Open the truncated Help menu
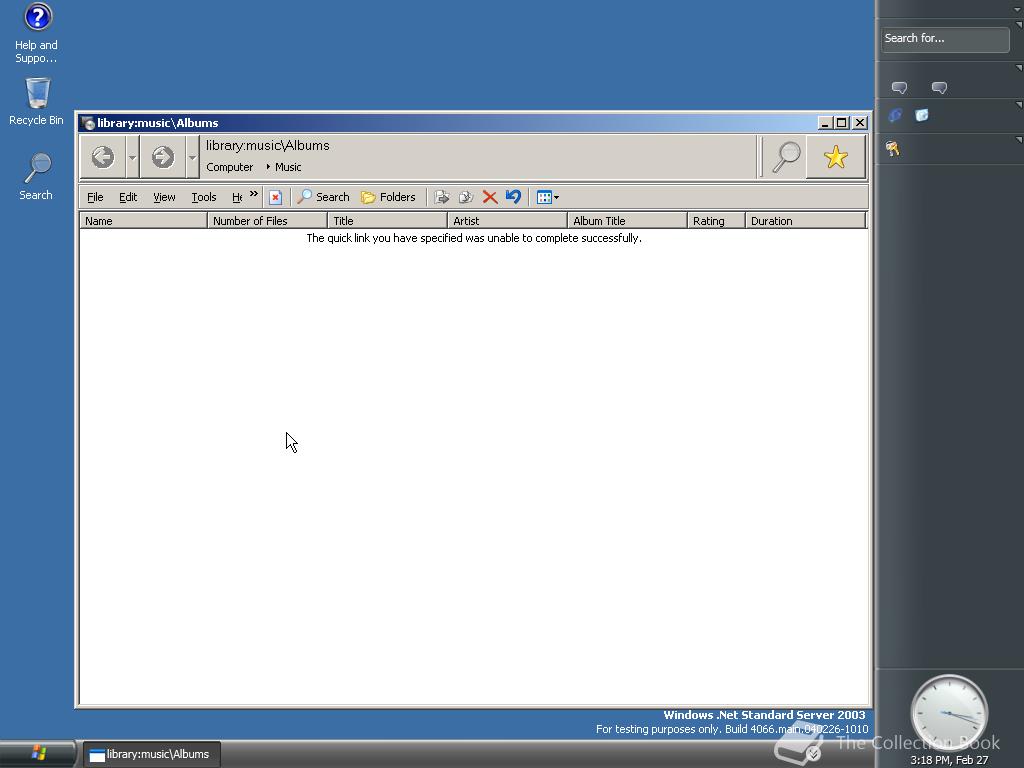 pos(237,197)
